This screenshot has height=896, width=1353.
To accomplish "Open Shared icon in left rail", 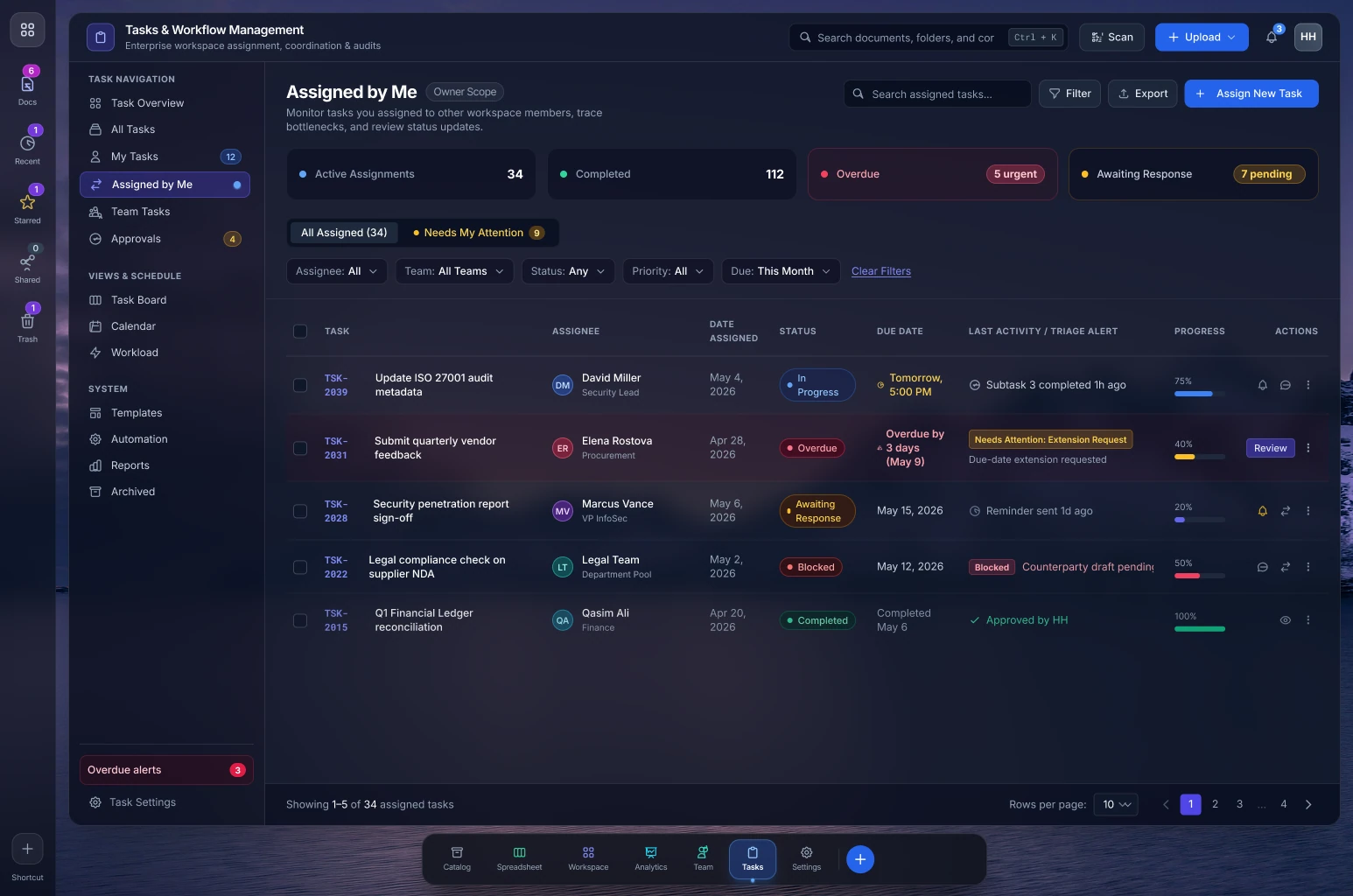I will pyautogui.click(x=27, y=262).
